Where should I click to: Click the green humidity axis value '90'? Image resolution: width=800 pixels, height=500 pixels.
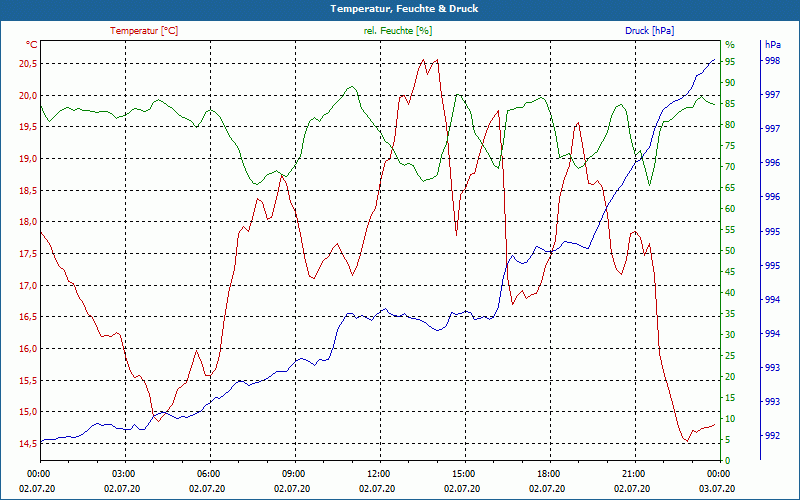730,83
